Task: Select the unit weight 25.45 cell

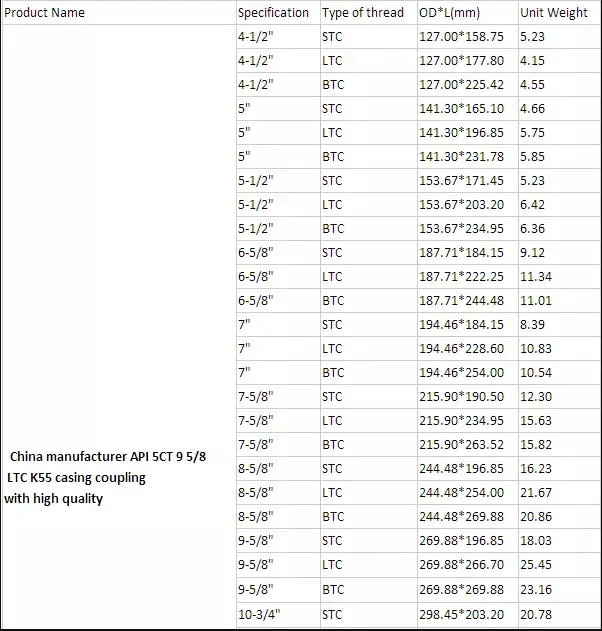Action: 536,565
